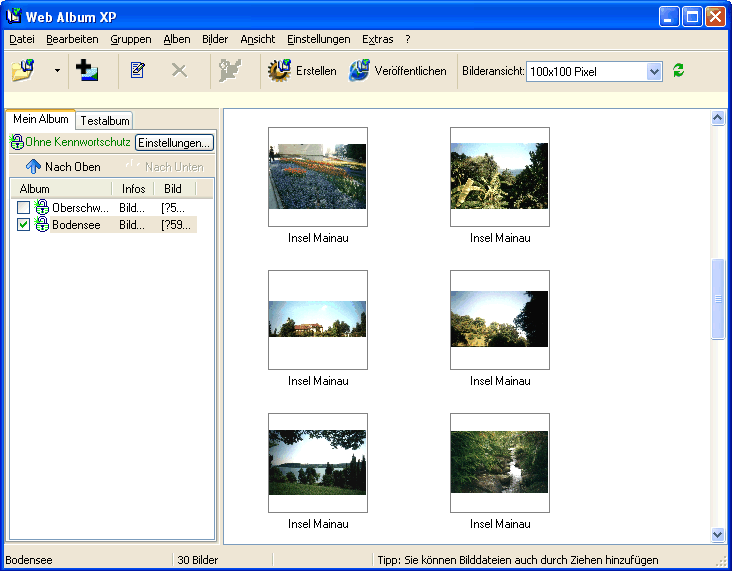
Task: Click the Erstellen gear icon
Action: [x=279, y=70]
